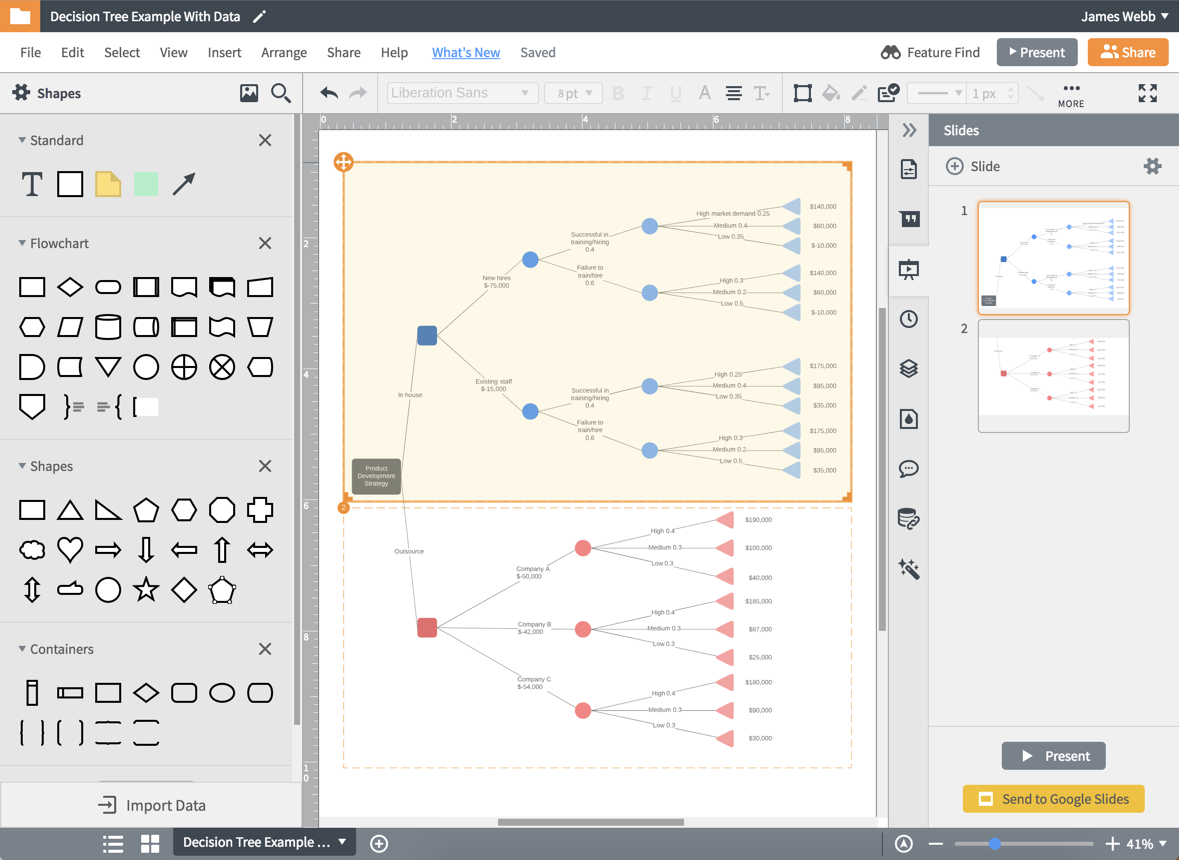Open the 8 pt font size dropdown
This screenshot has width=1179, height=860.
tap(573, 93)
